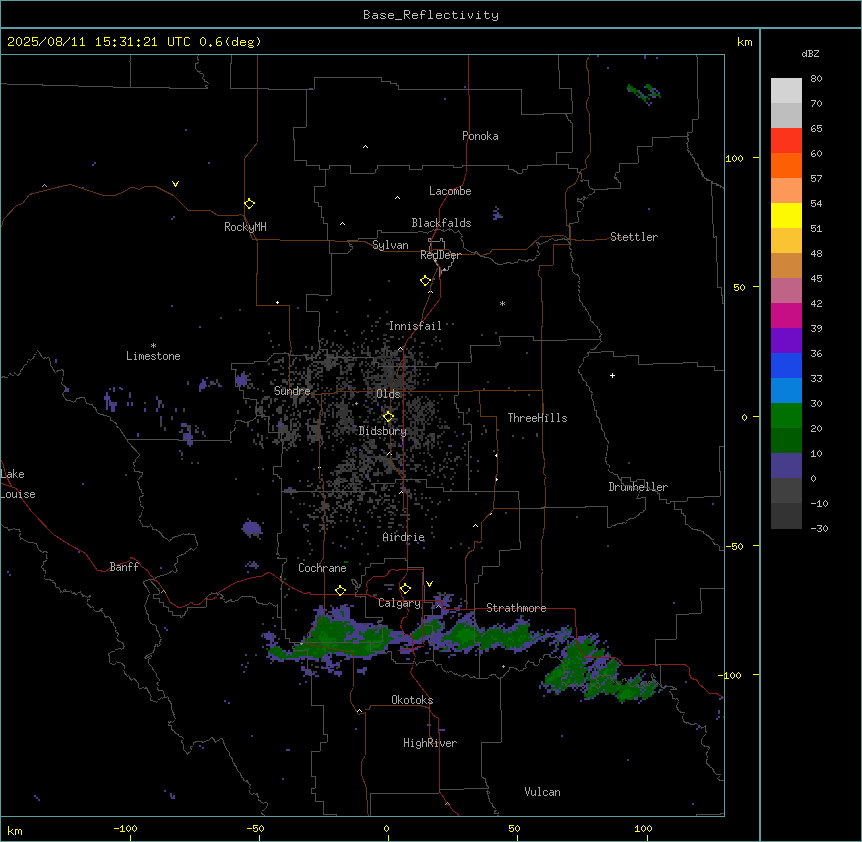Pick the orange 57-60 dBZ legend swatch
This screenshot has width=862, height=842.
point(786,165)
